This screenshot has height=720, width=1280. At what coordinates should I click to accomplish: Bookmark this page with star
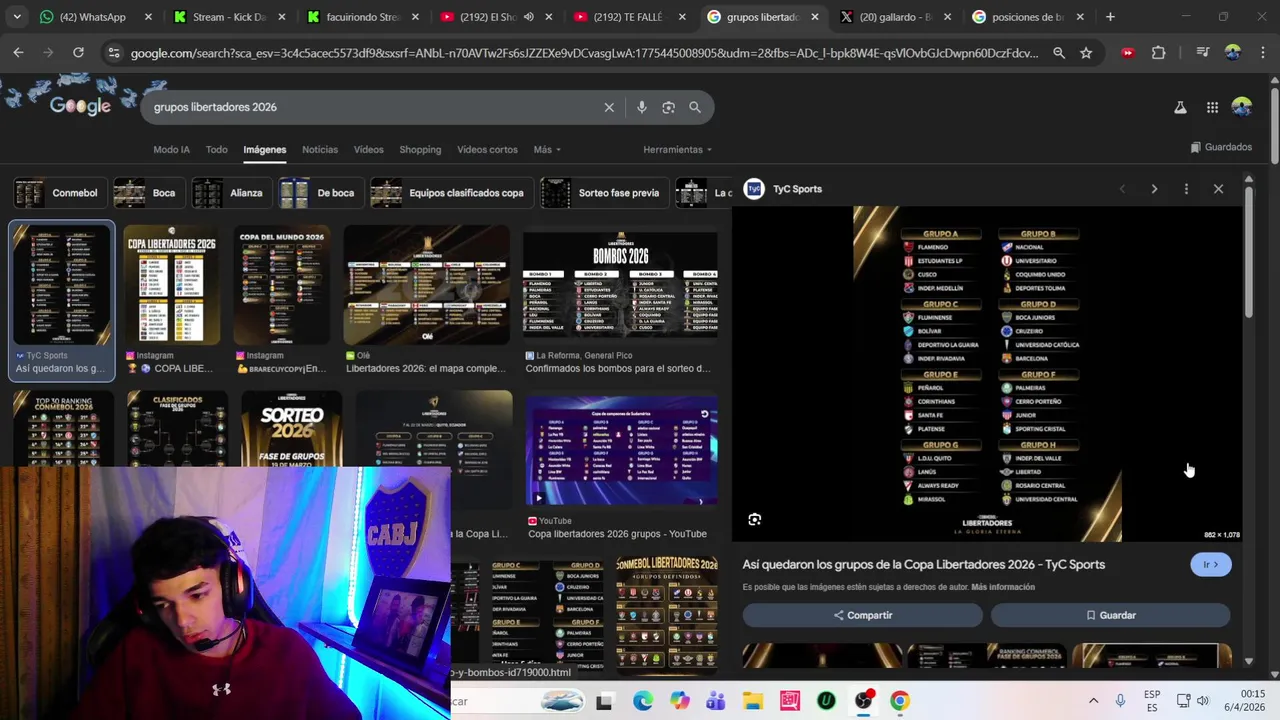point(1086,53)
